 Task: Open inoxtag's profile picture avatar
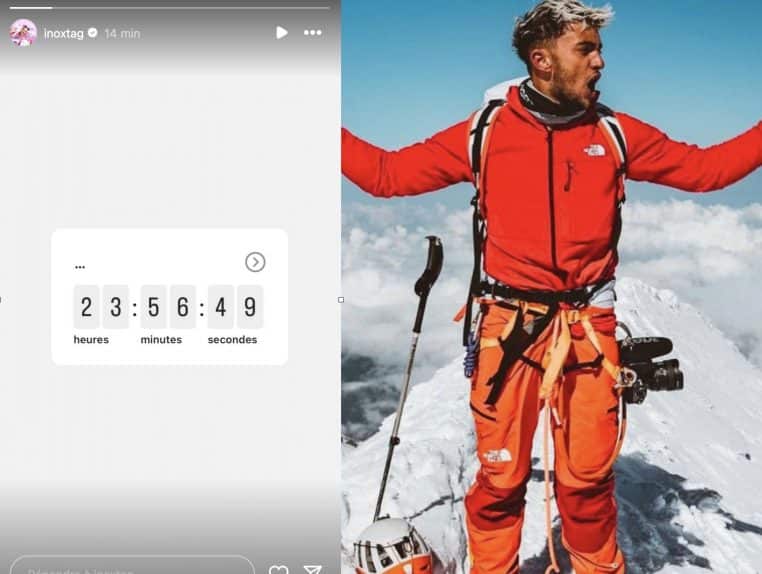tap(23, 33)
